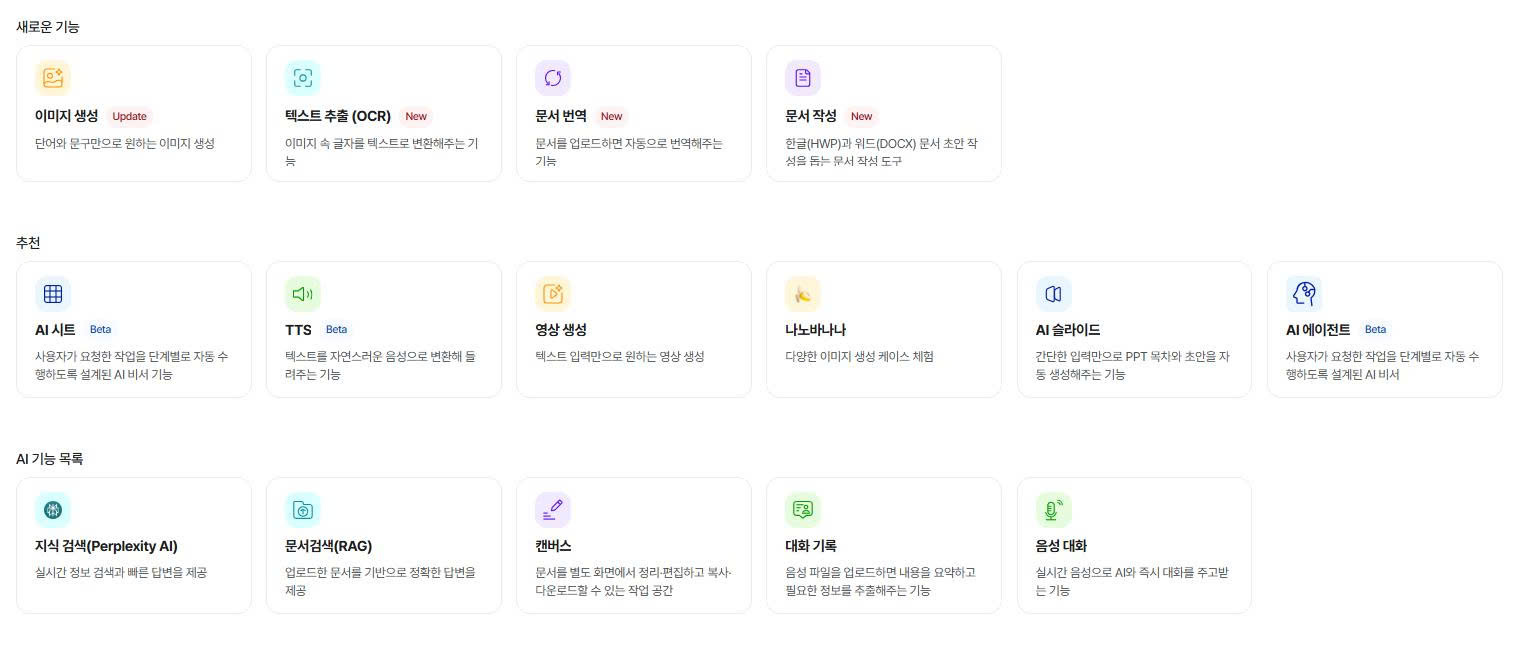Open the 대화 기록 chat icon
Viewport: 1520px width, 645px height.
803,510
